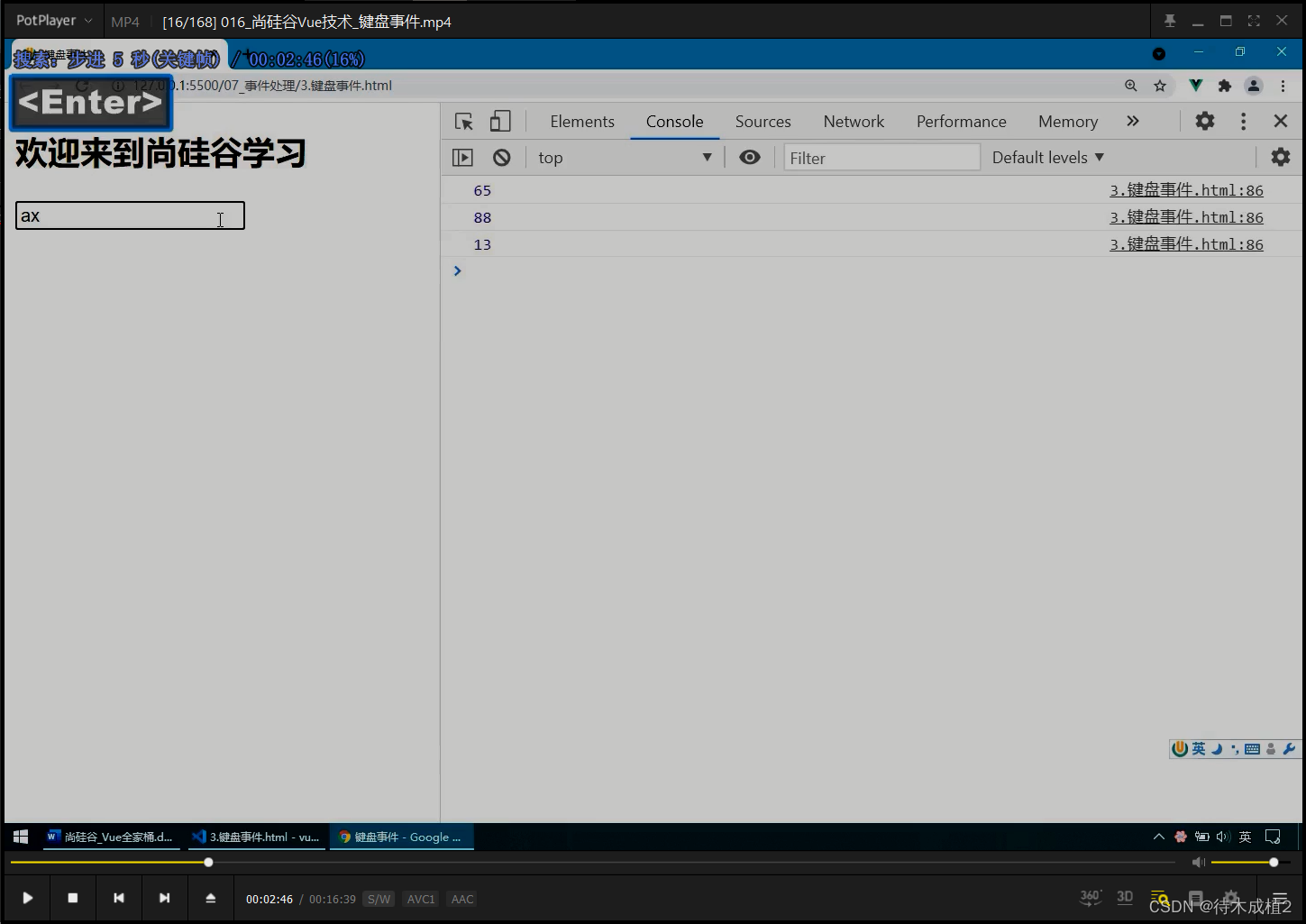1306x924 pixels.
Task: Open the top context dropdown
Action: coord(624,158)
